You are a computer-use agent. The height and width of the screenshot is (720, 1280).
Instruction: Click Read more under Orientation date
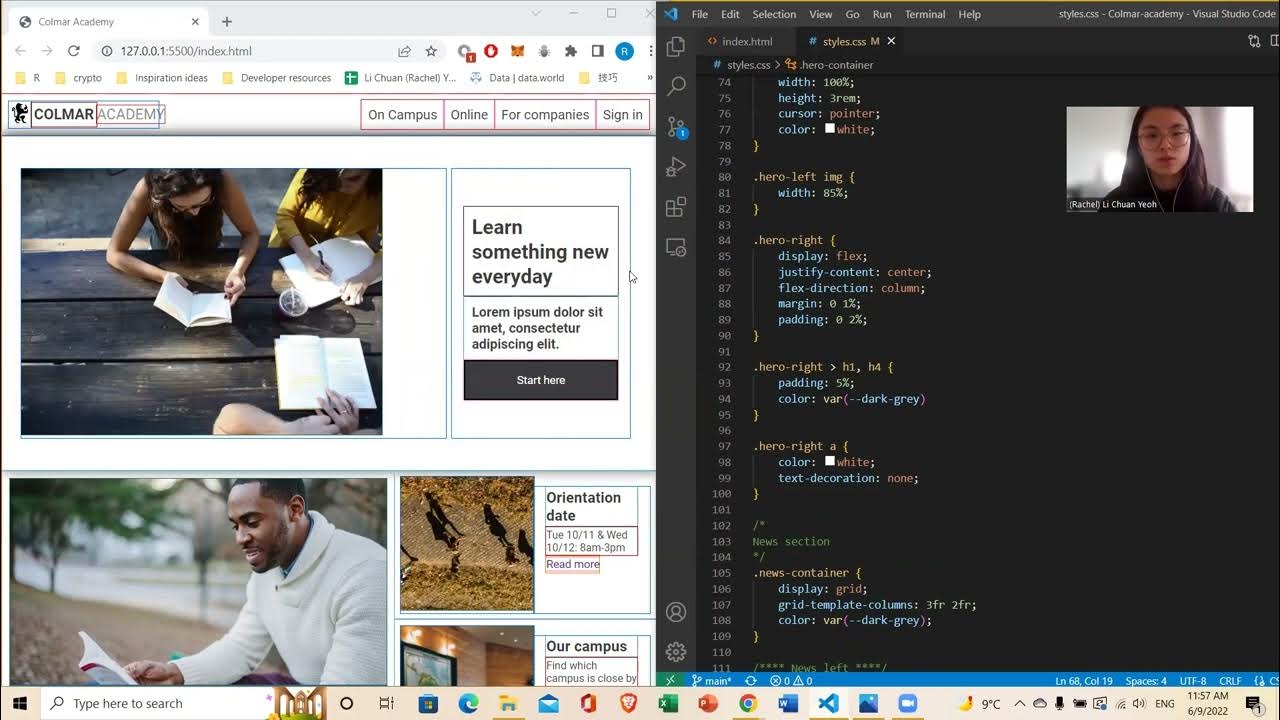573,564
